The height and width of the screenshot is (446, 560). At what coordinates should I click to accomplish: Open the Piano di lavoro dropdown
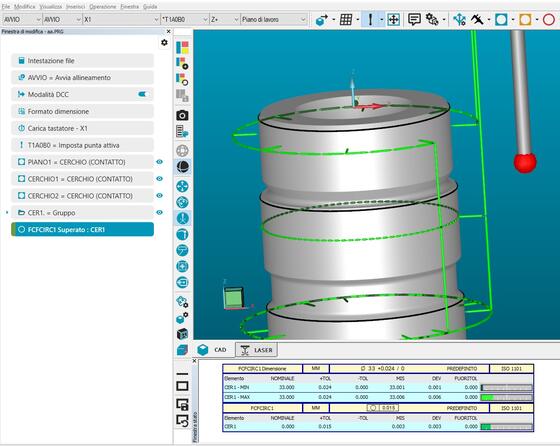[x=274, y=19]
